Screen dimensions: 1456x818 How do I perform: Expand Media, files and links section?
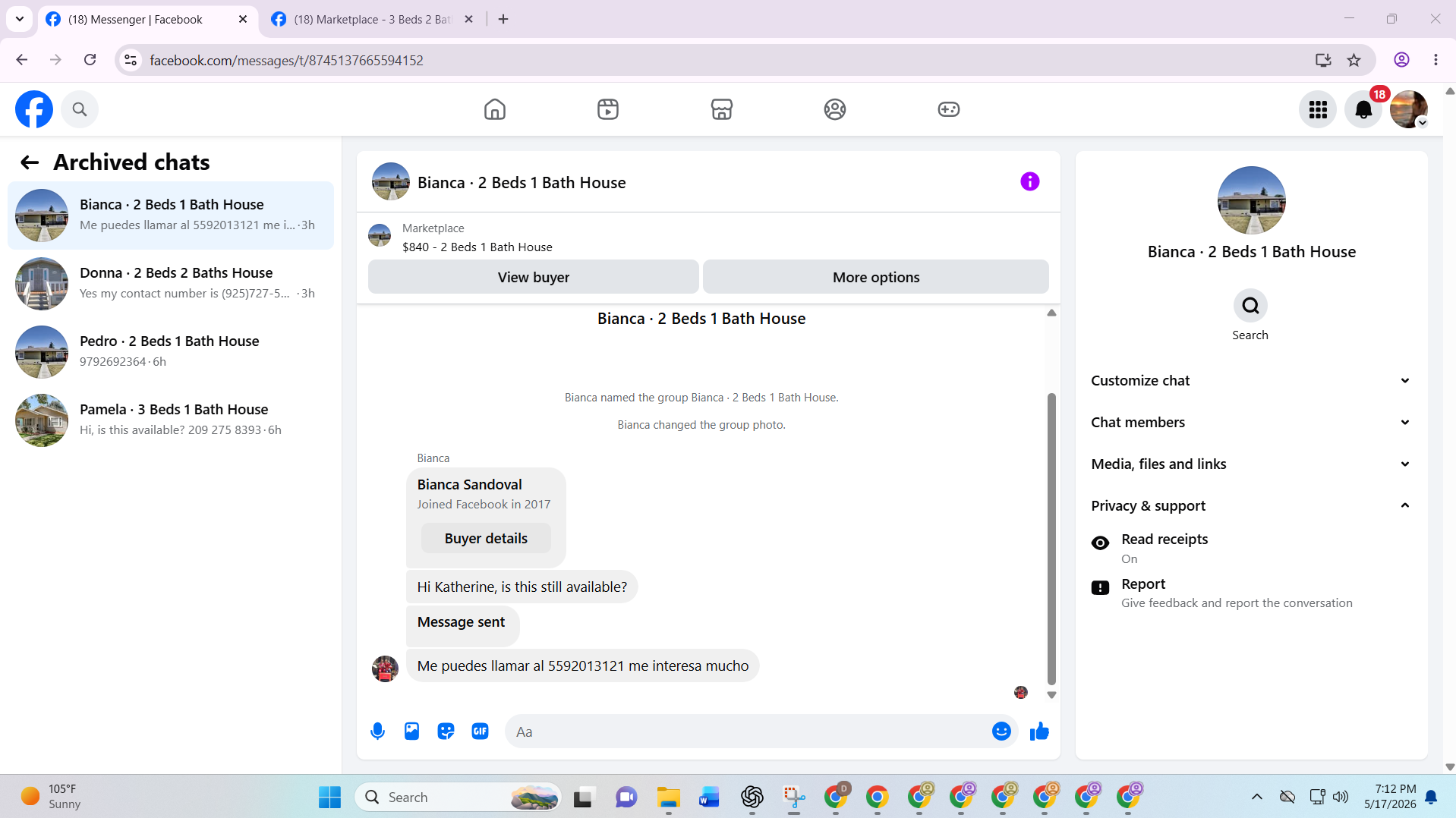tap(1251, 464)
